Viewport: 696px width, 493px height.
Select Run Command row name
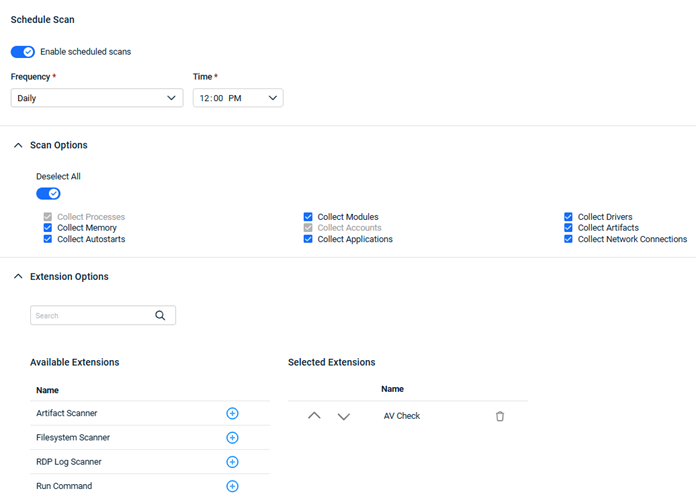click(64, 486)
